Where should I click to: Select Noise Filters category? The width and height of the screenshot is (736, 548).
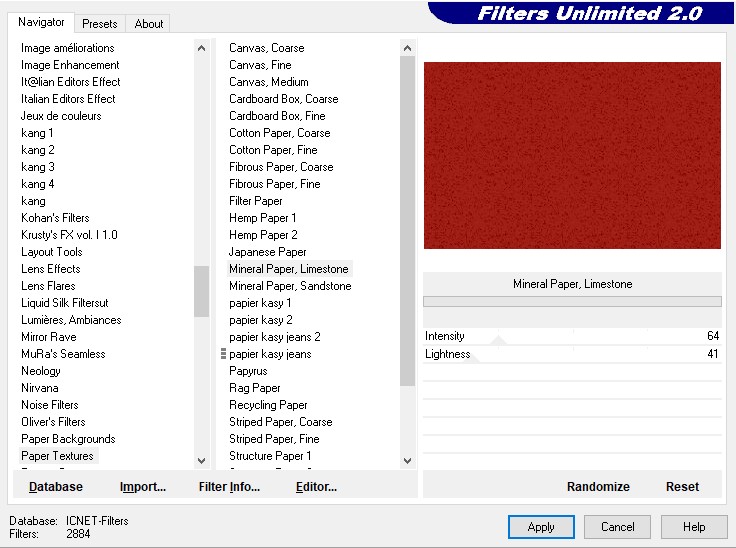click(x=49, y=404)
